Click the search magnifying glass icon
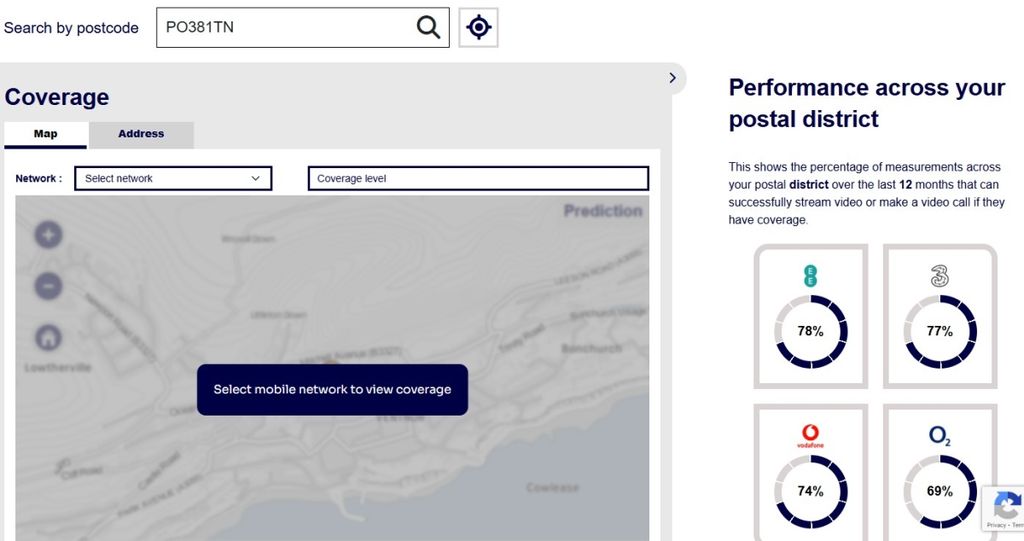The width and height of the screenshot is (1024, 541). click(428, 28)
